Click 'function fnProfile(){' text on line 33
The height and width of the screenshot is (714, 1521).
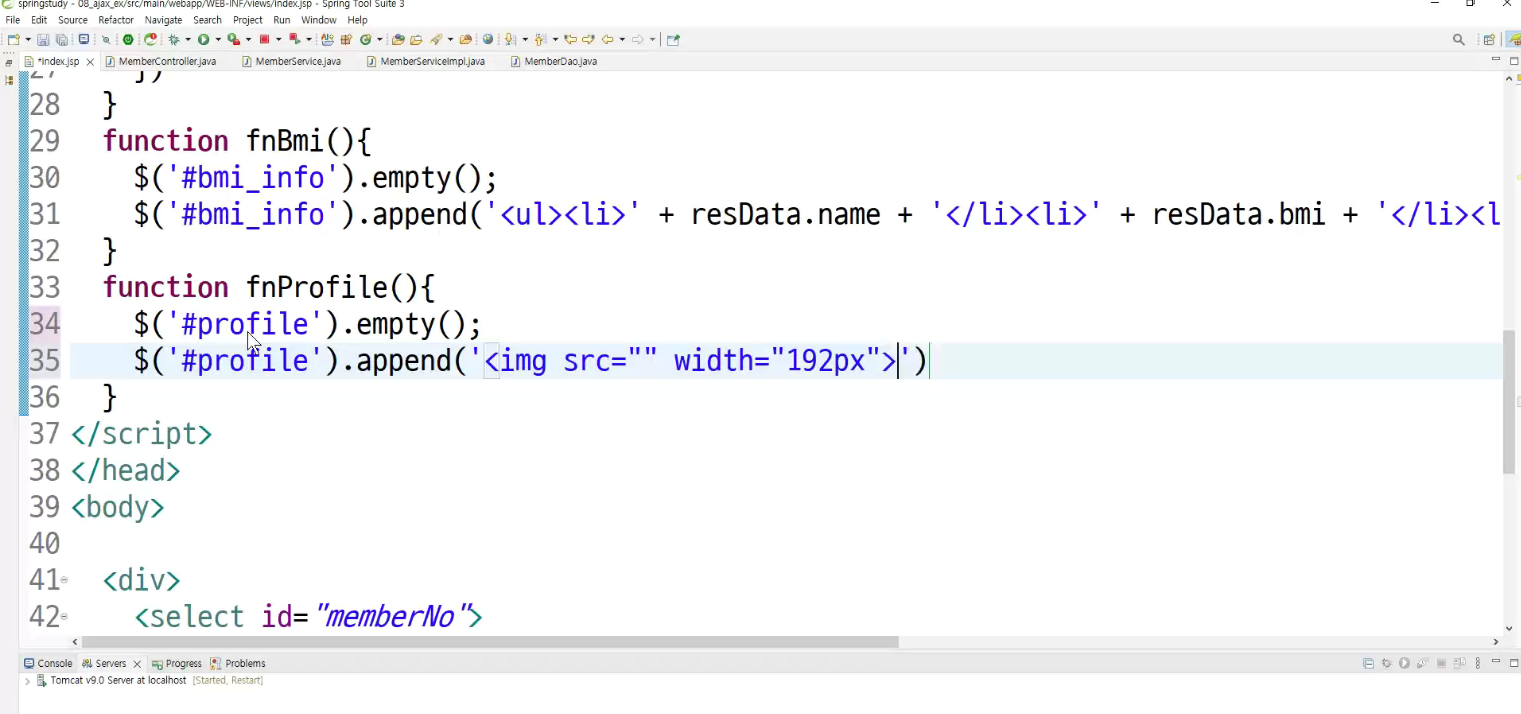click(x=269, y=288)
